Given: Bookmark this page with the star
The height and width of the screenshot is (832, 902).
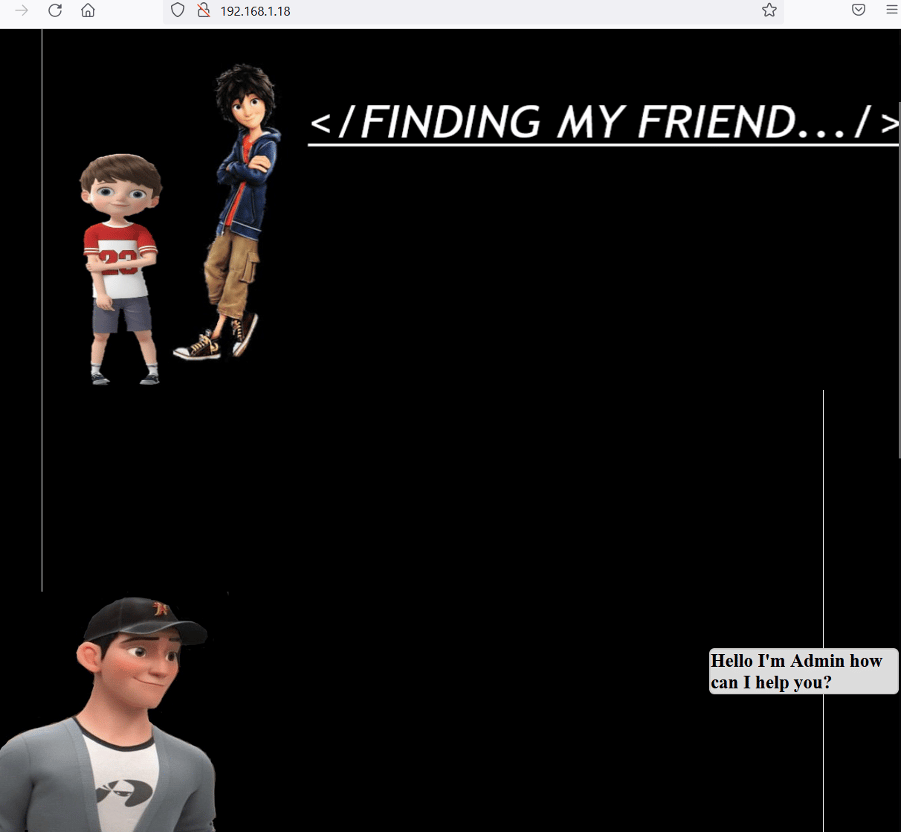Looking at the screenshot, I should (x=769, y=10).
